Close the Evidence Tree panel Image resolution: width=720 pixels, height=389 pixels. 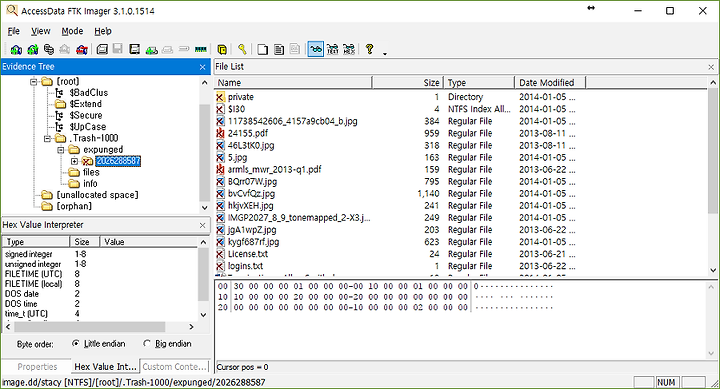tap(202, 67)
